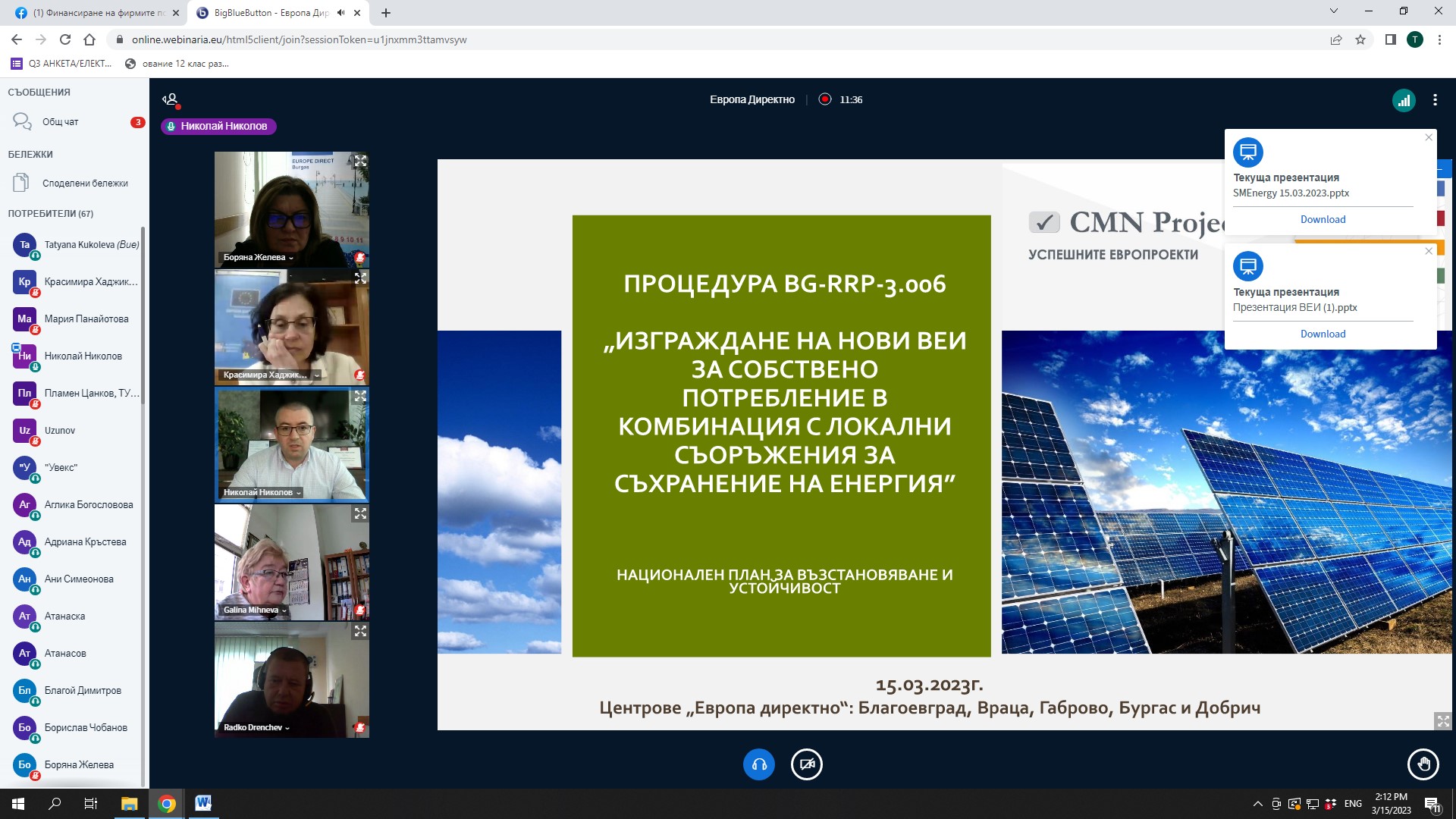Click the presentation slide area
Screen dimensions: 1456x819
tap(944, 444)
